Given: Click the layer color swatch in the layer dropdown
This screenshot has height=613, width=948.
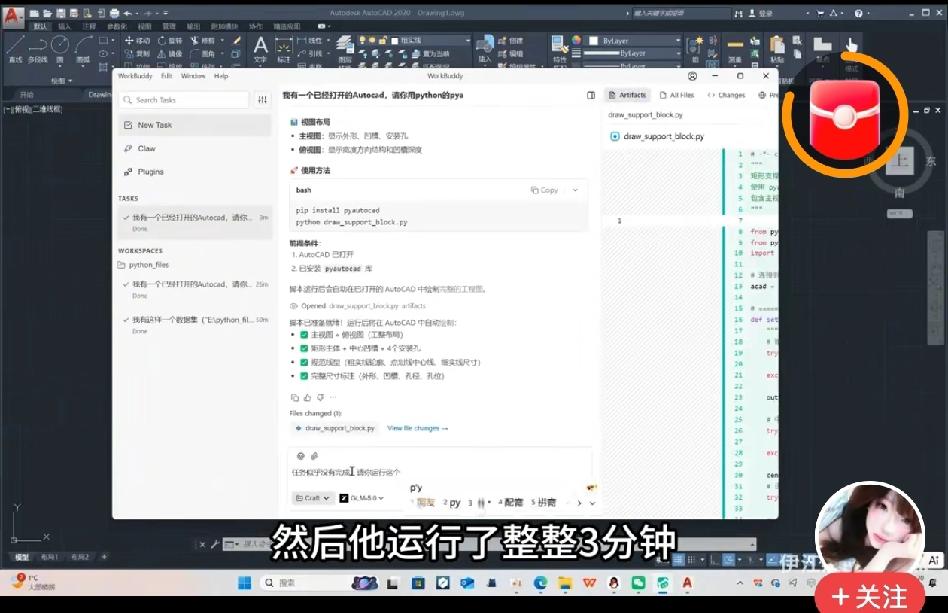Looking at the screenshot, I should [394, 41].
